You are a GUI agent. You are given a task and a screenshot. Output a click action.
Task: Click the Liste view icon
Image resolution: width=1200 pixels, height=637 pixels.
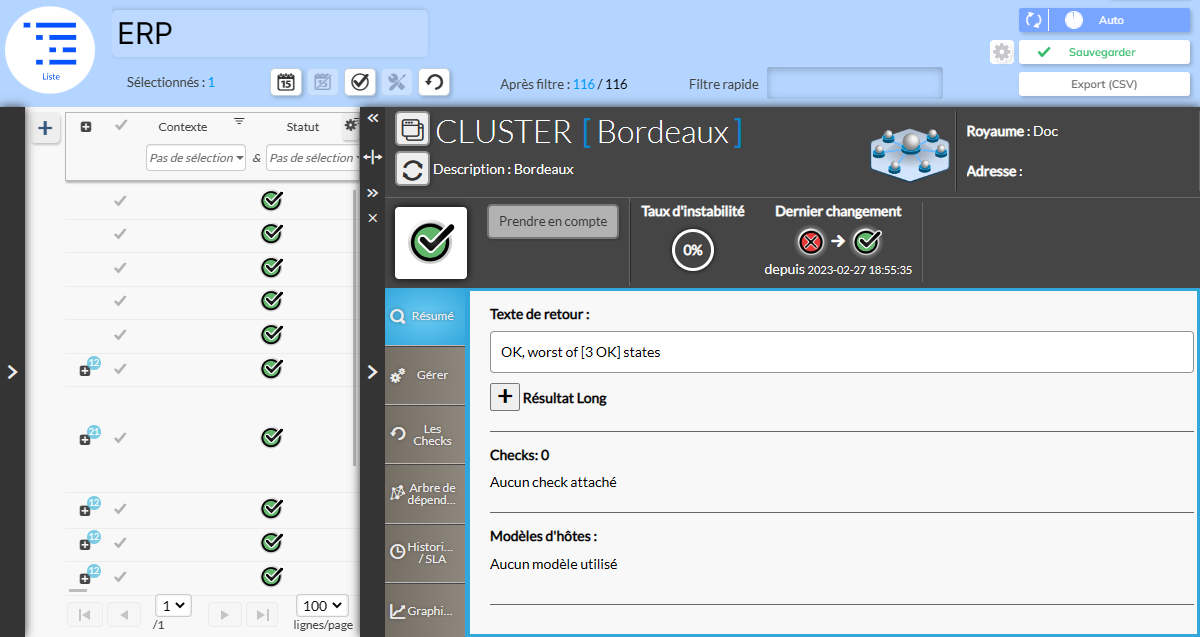(50, 50)
